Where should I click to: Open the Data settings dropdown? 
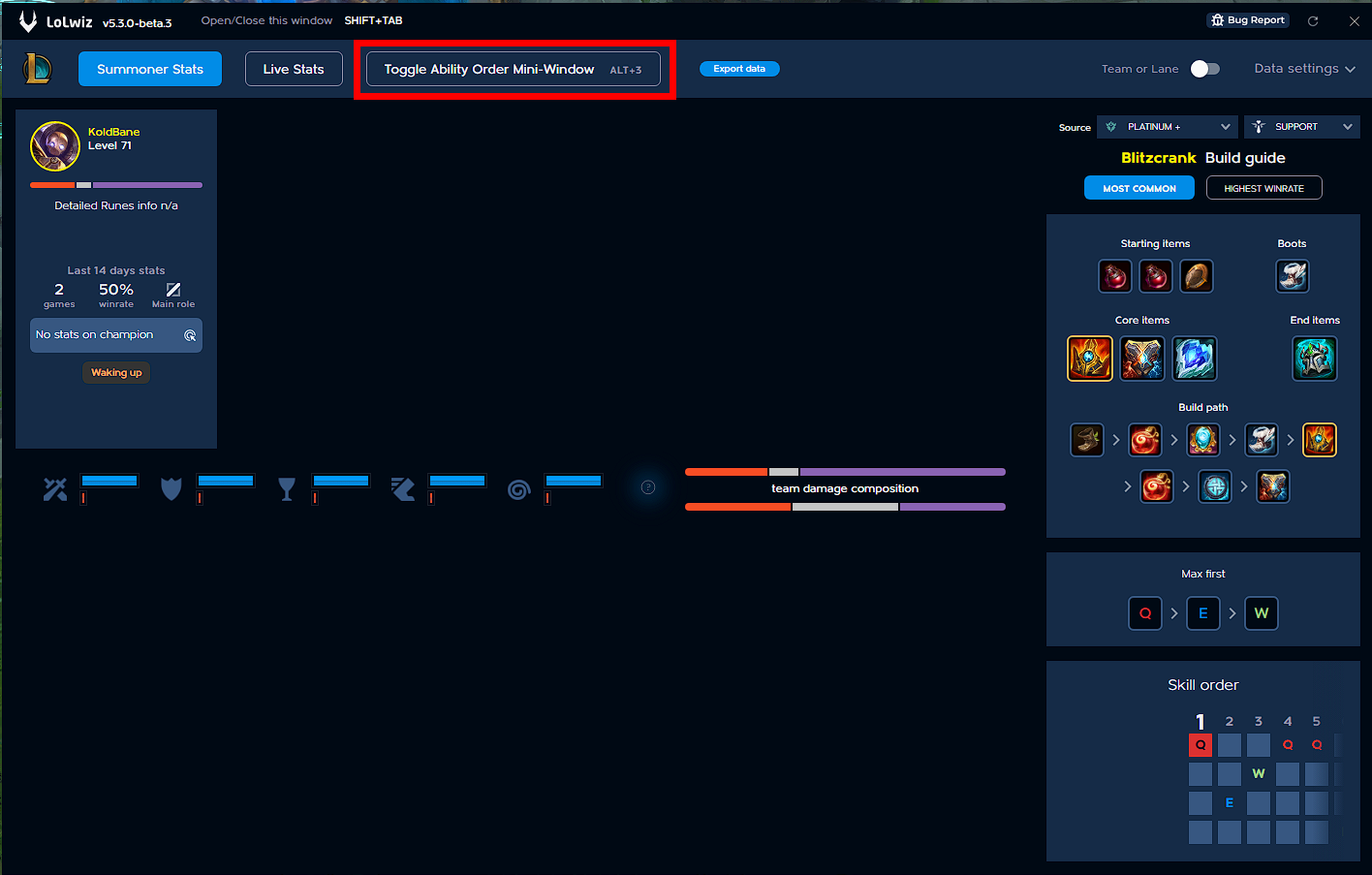tap(1304, 69)
